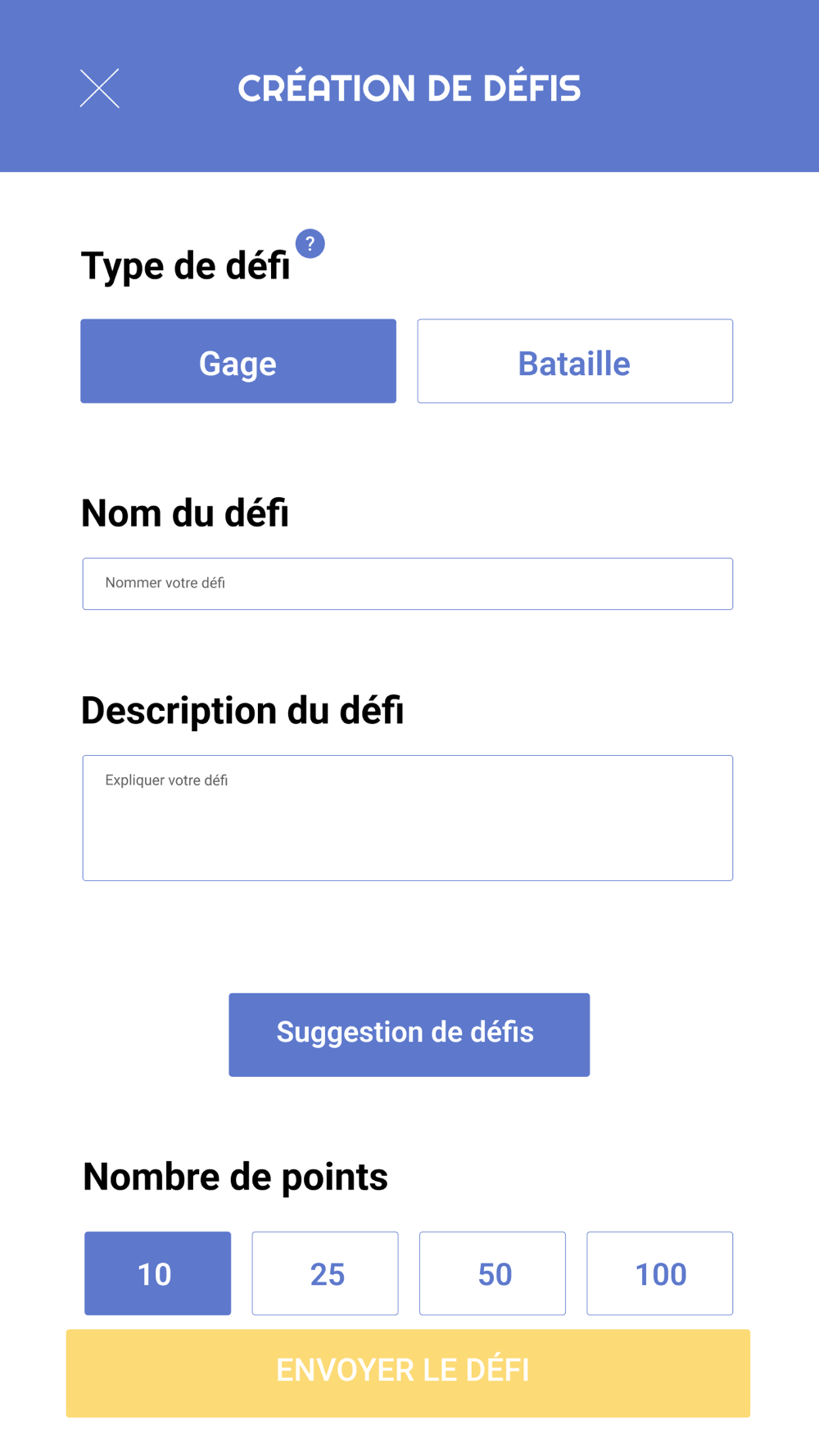Set the points to 10
Viewport: 819px width, 1456px height.
[158, 1273]
